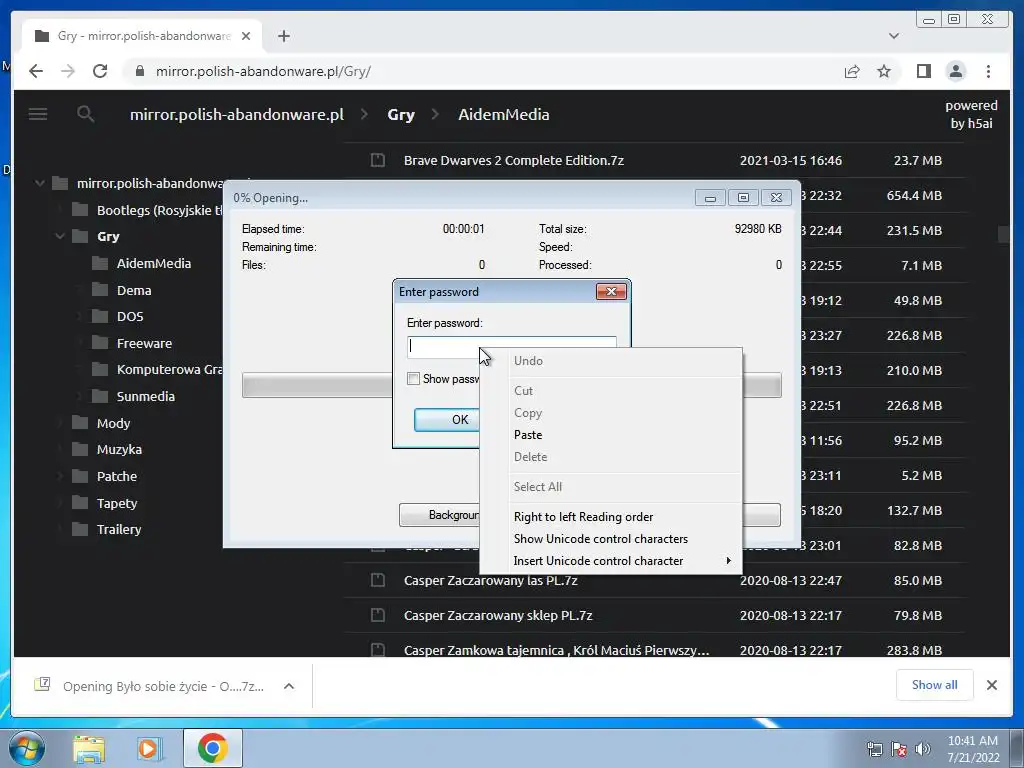This screenshot has width=1024, height=768.
Task: Click mirror.polish-abandonware.pl breadcrumb link
Action: pyautogui.click(x=236, y=114)
